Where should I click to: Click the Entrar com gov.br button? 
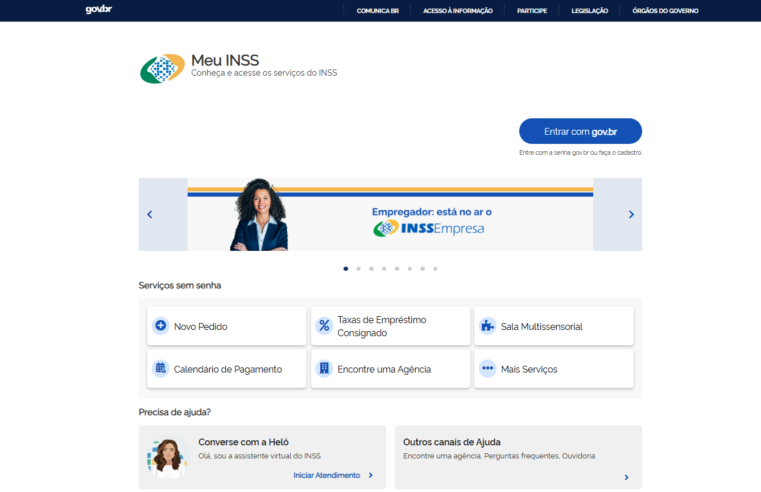(580, 131)
